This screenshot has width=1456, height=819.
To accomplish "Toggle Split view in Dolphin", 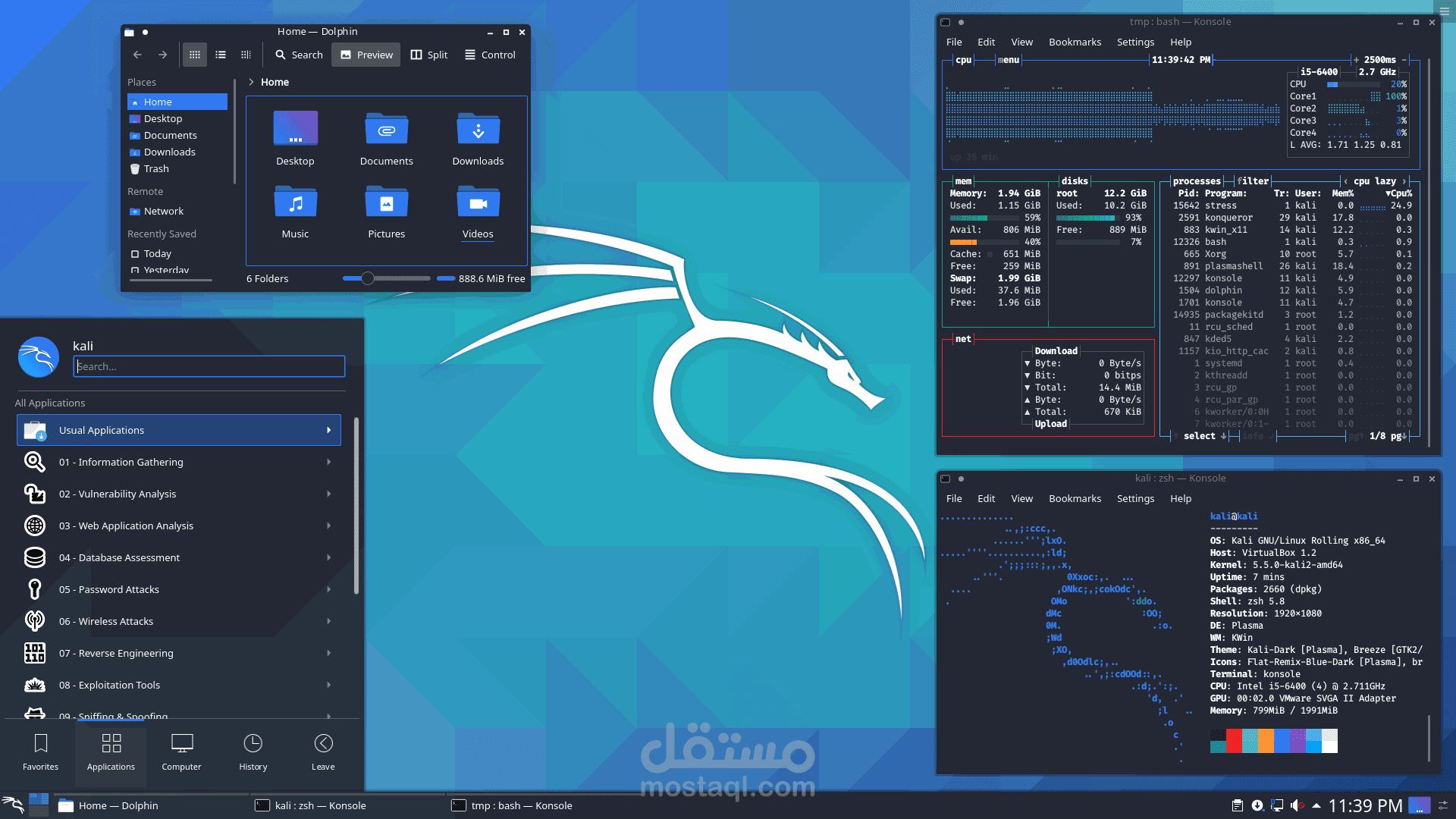I will 428,55.
